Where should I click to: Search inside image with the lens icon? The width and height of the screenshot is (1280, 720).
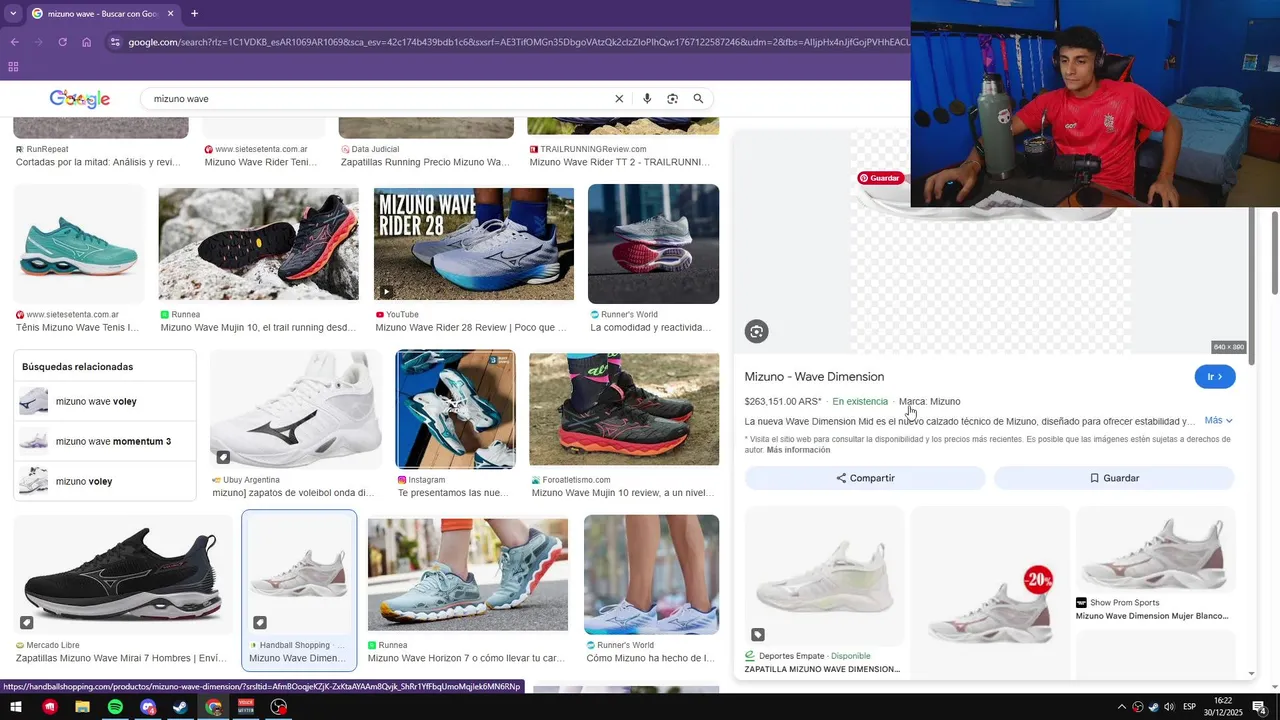(757, 332)
